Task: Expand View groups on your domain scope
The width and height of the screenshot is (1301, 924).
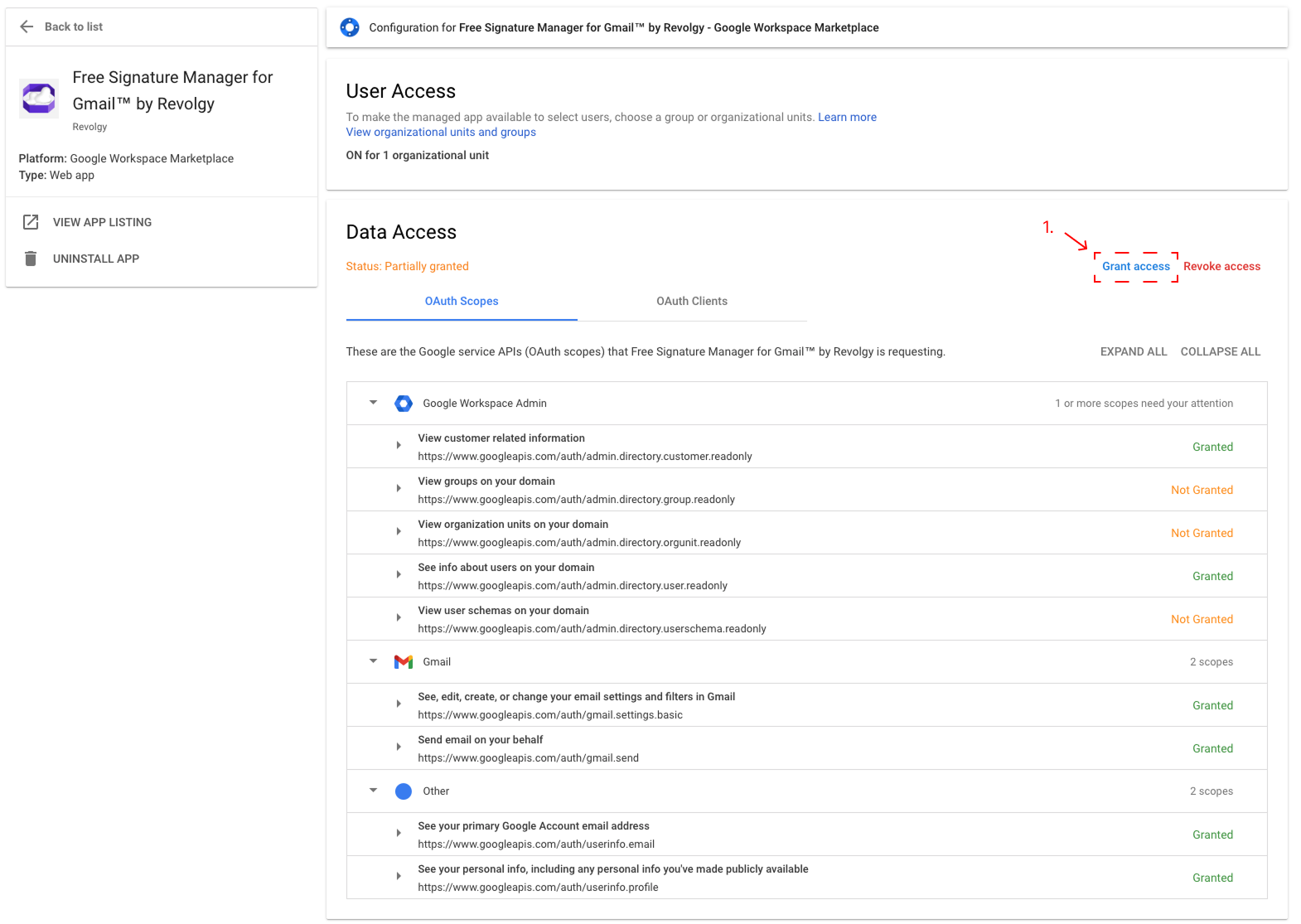Action: [x=399, y=489]
